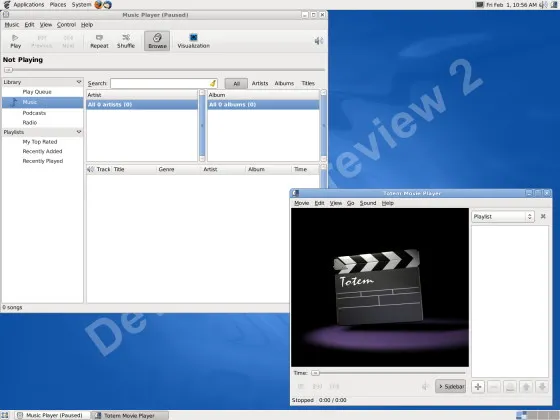Switch to Totem Movie Player in taskbar
560x420 pixels.
click(x=130, y=415)
